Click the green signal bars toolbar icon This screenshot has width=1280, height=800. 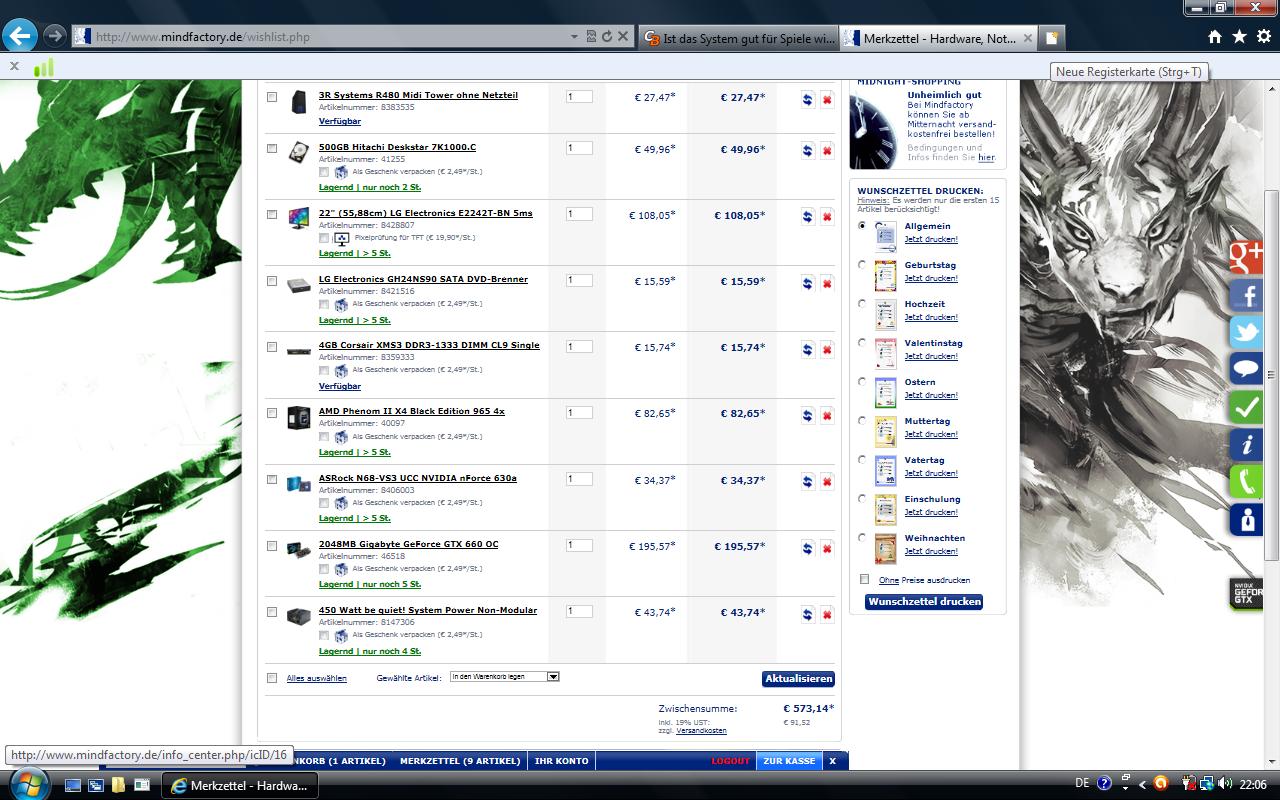point(43,67)
